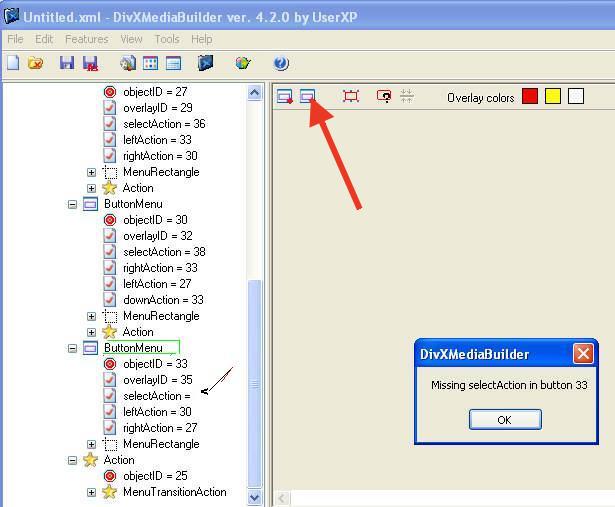615x507 pixels.
Task: Select the overlayID = 32 row
Action: pos(158,236)
